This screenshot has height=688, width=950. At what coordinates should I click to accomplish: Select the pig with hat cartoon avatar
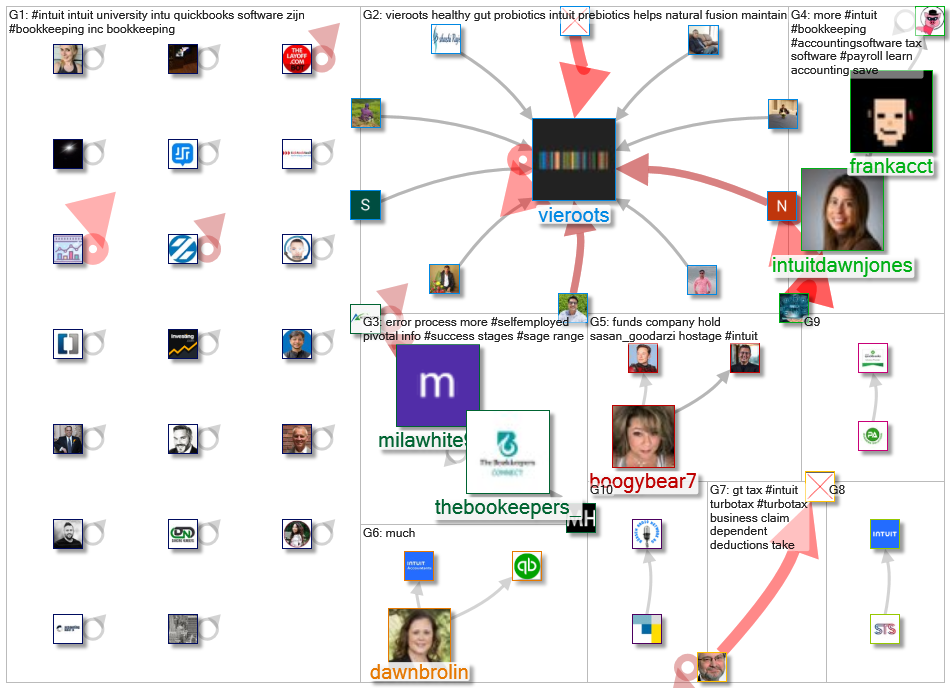tap(929, 21)
